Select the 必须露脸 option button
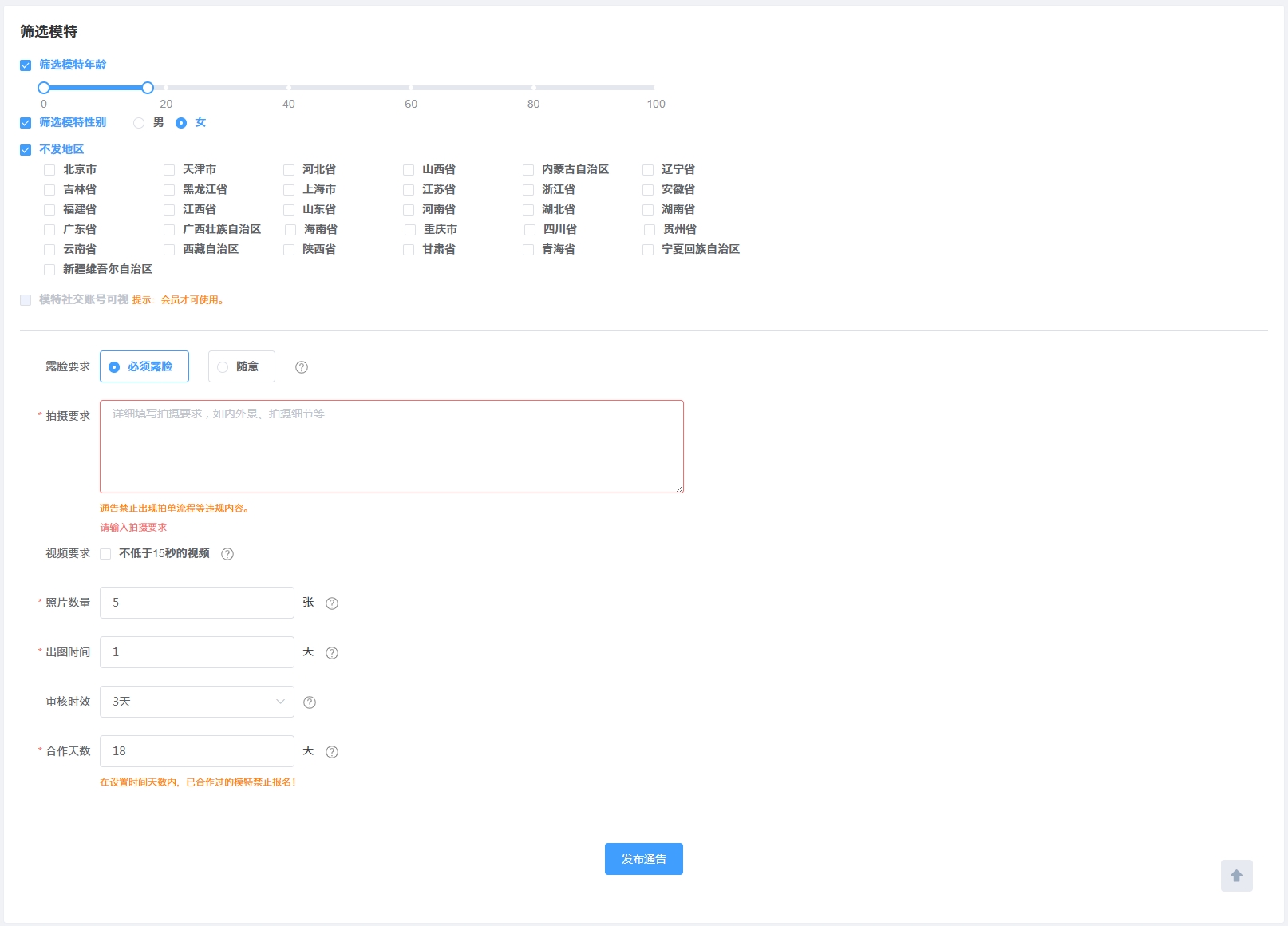This screenshot has width=1288, height=926. click(144, 366)
